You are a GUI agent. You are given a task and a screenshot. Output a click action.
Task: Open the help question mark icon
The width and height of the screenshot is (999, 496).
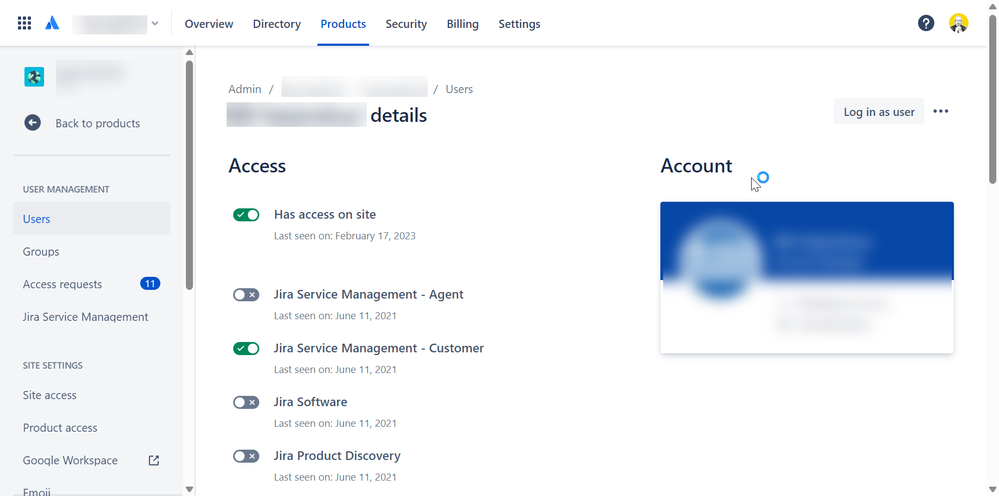(926, 24)
